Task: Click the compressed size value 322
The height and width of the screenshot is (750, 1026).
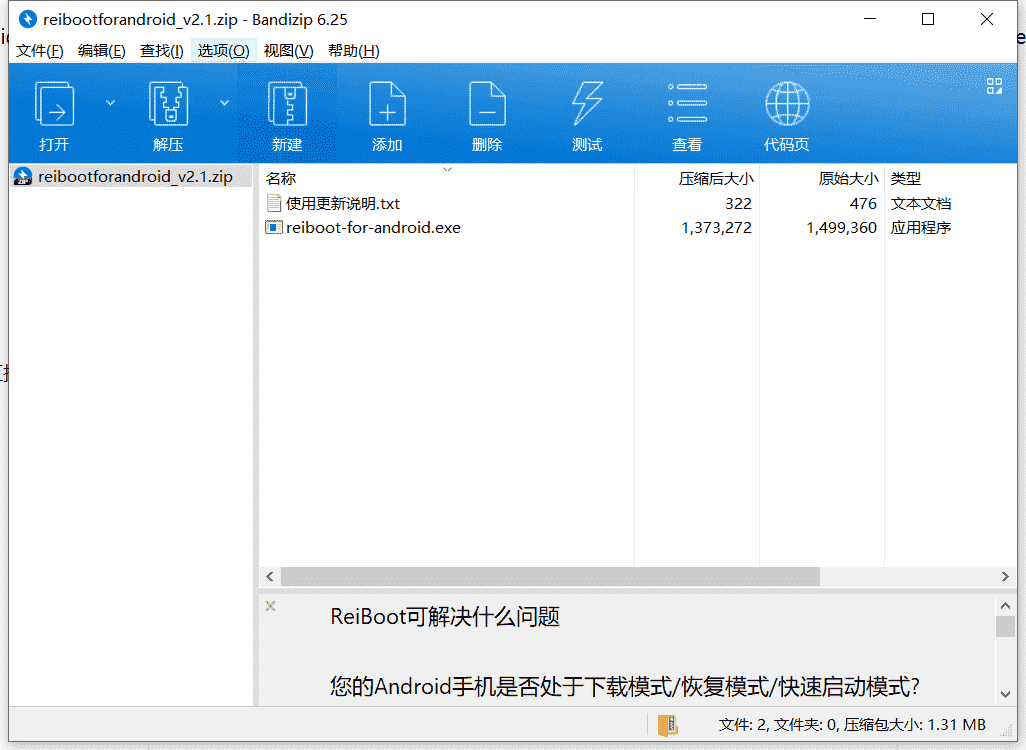Action: (x=738, y=204)
